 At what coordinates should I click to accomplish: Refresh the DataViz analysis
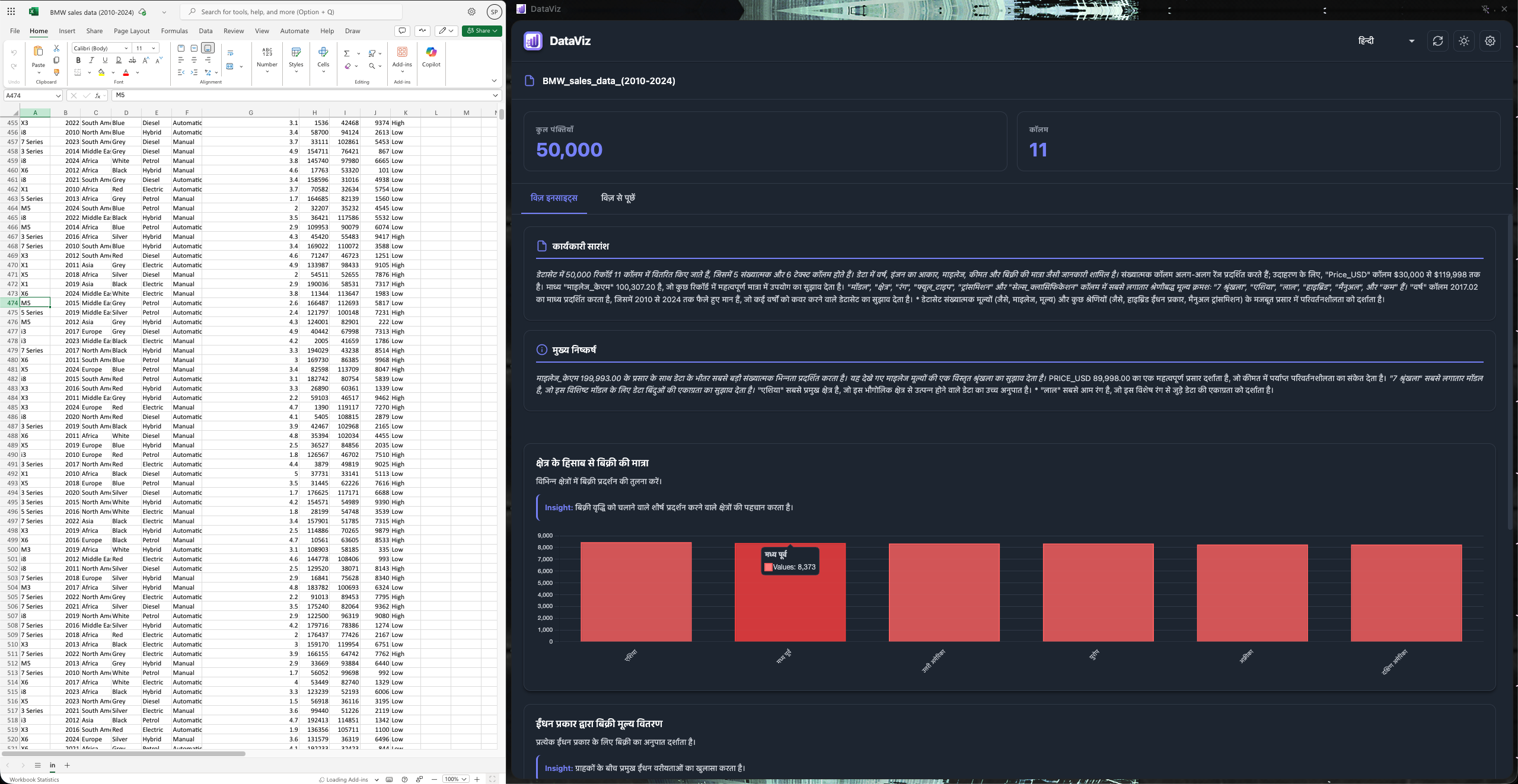click(1437, 41)
